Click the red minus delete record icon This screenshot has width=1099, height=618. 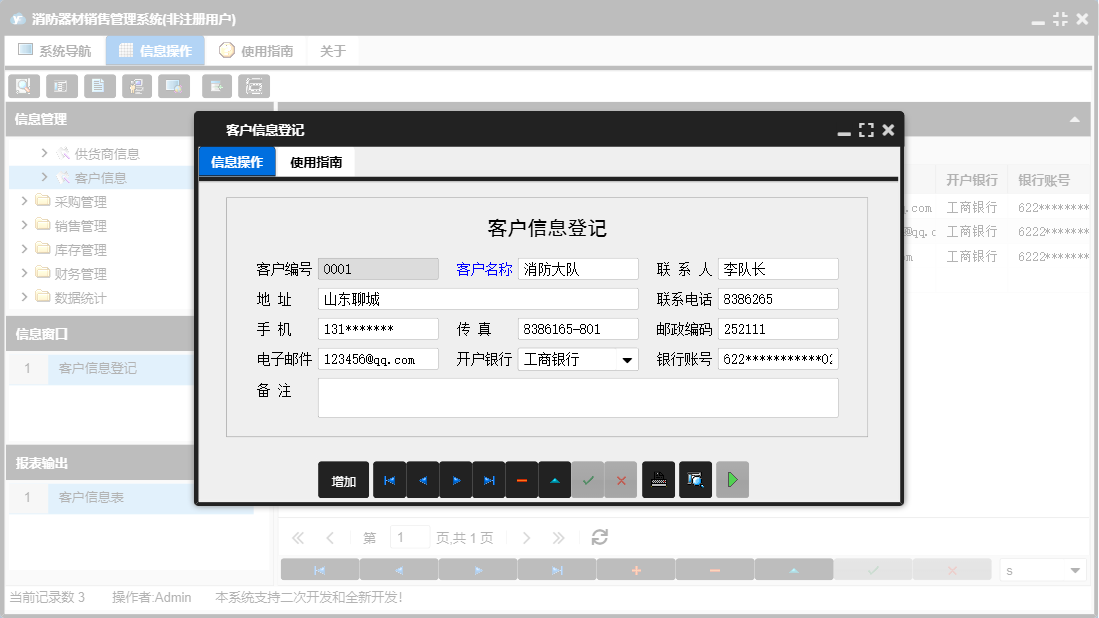(521, 480)
